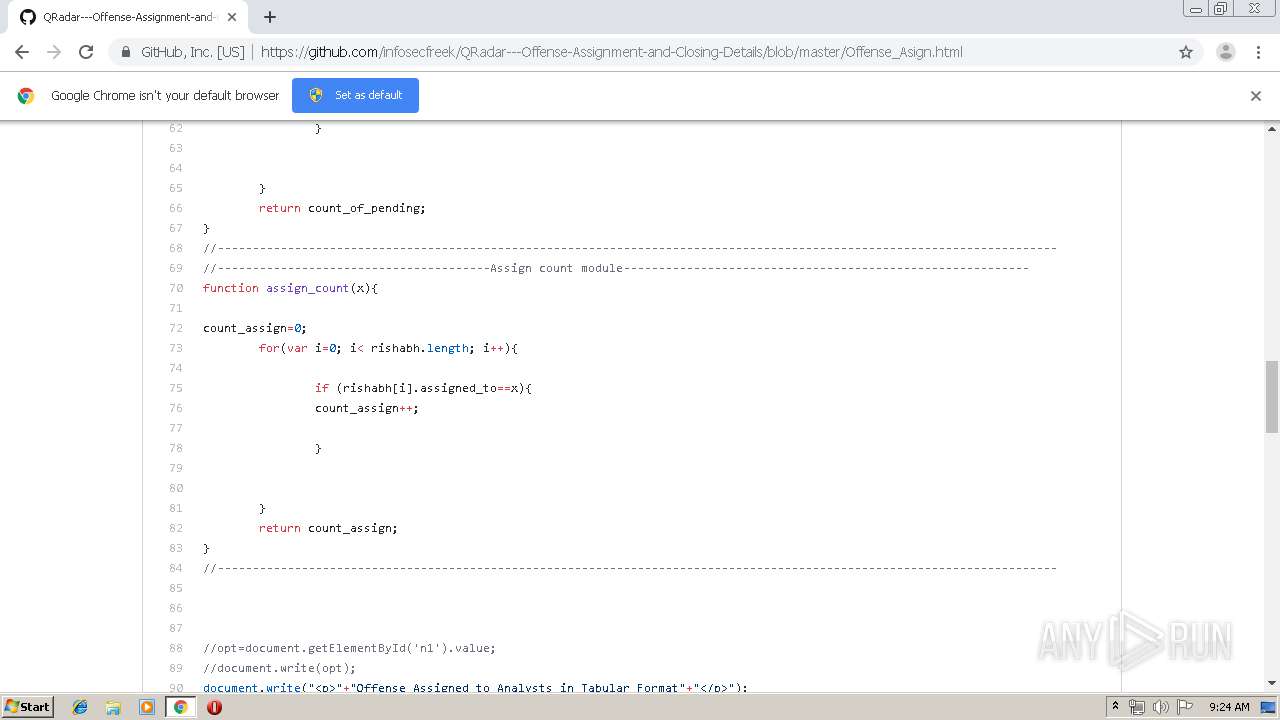Reload the GitHub page
The width and height of the screenshot is (1280, 720).
point(86,52)
